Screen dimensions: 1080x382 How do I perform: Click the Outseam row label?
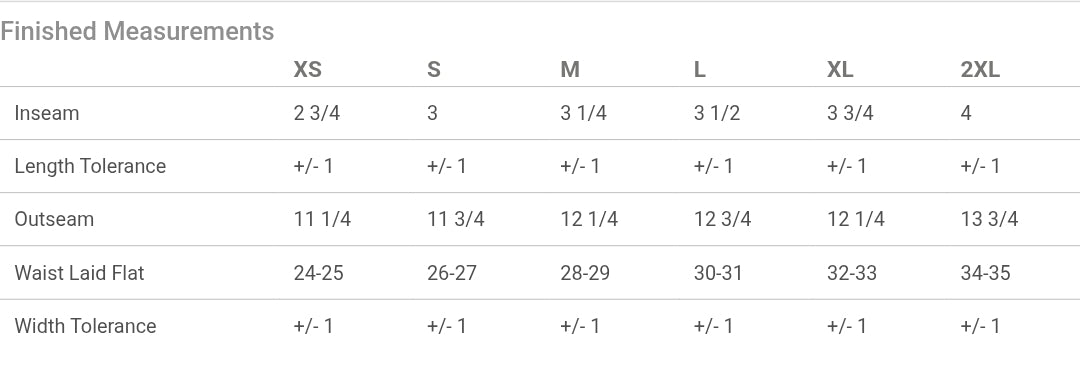[54, 219]
